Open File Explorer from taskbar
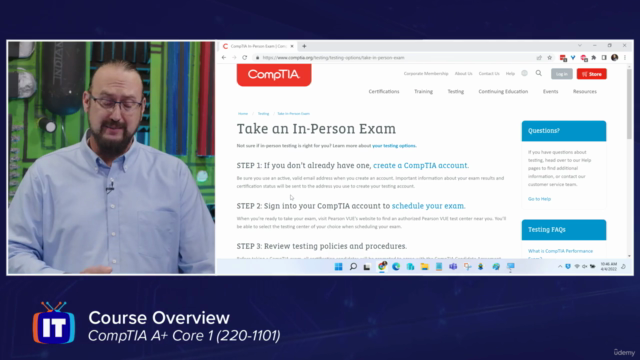This screenshot has height=360, width=640. tap(424, 267)
